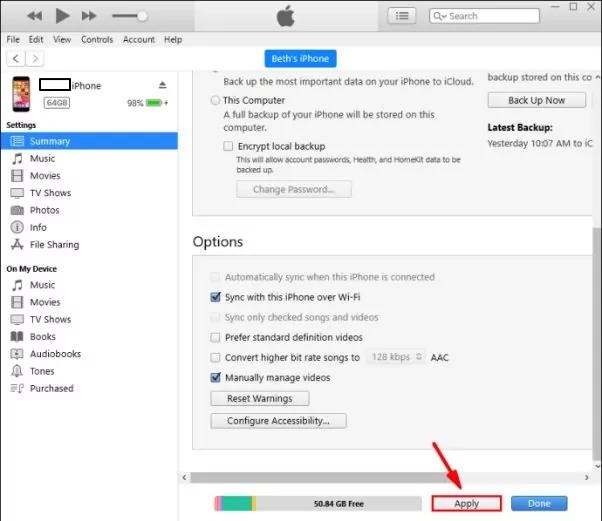Click the Apply button
The height and width of the screenshot is (521, 602).
466,504
